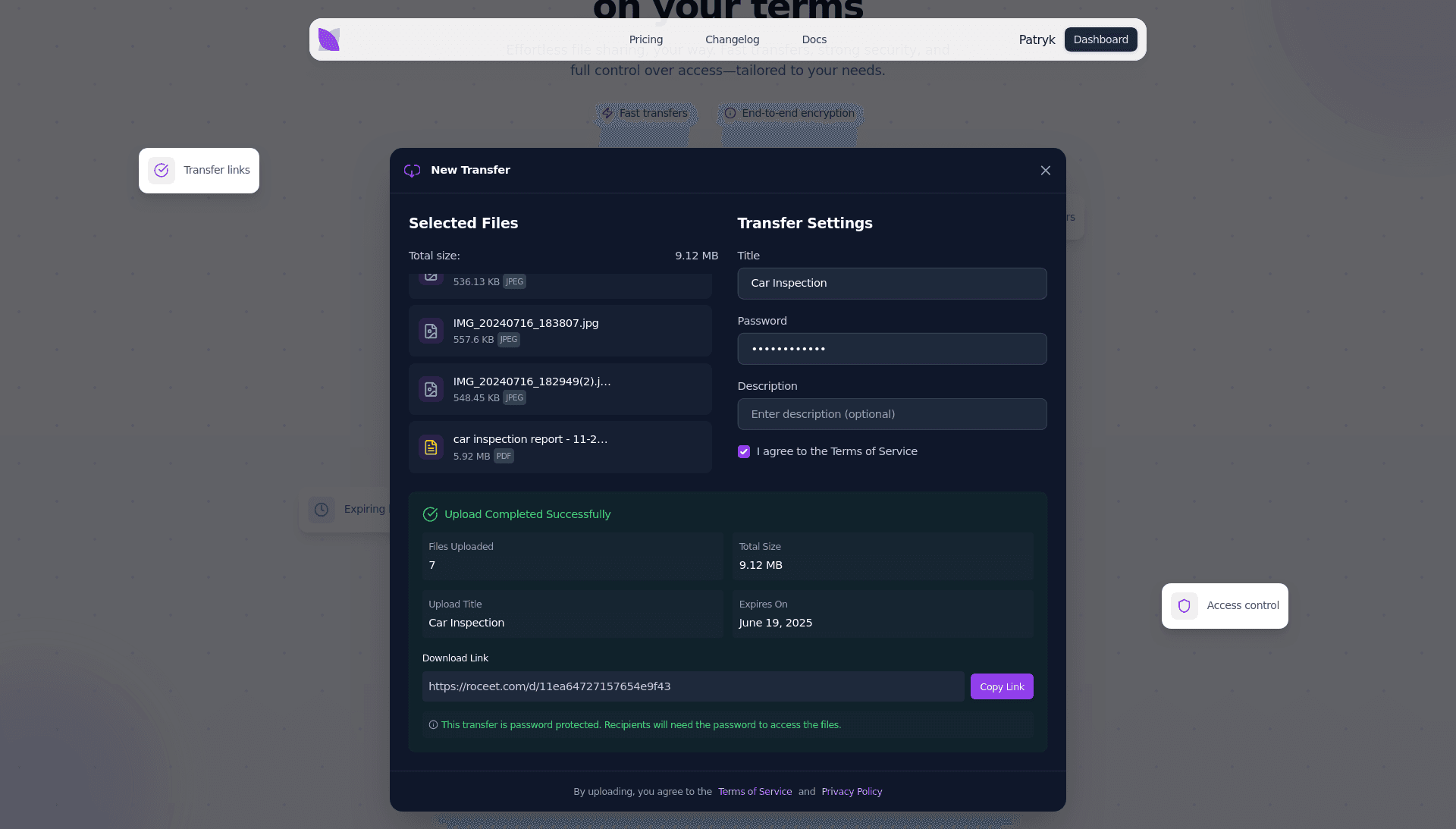Click the image icon for IMG_20240716_183807.jpg

[431, 331]
